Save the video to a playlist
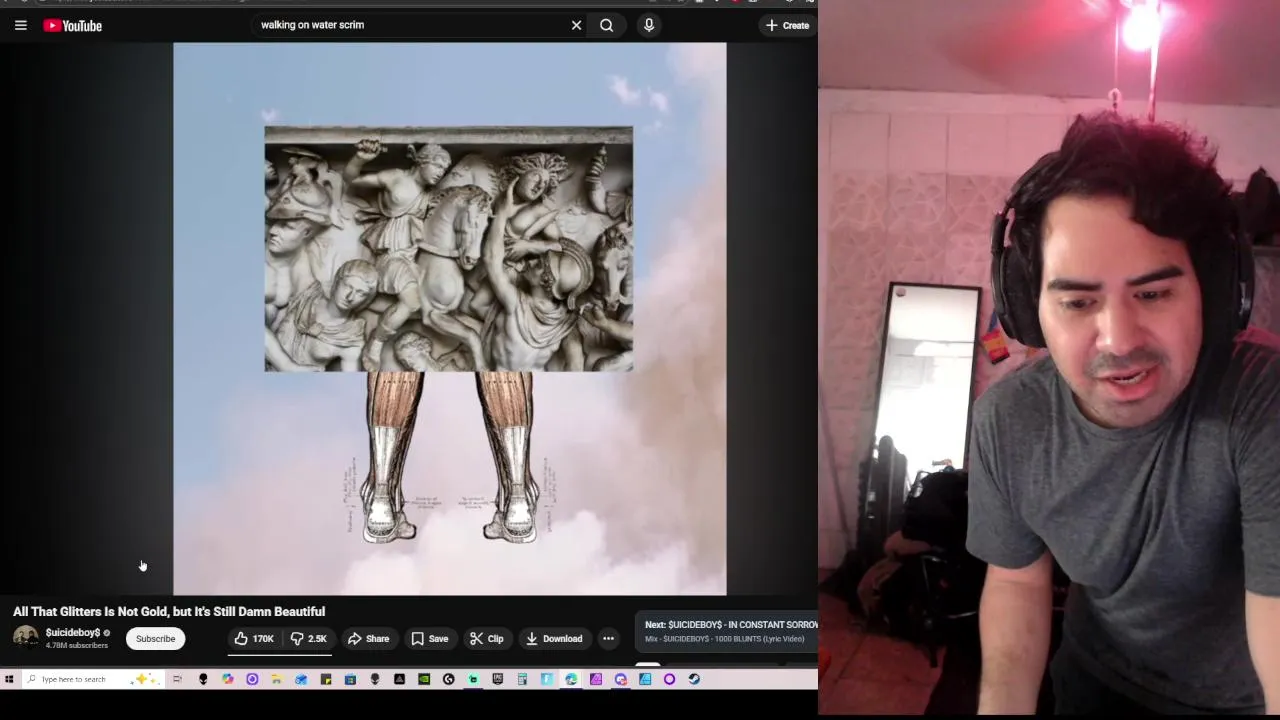 pyautogui.click(x=430, y=638)
